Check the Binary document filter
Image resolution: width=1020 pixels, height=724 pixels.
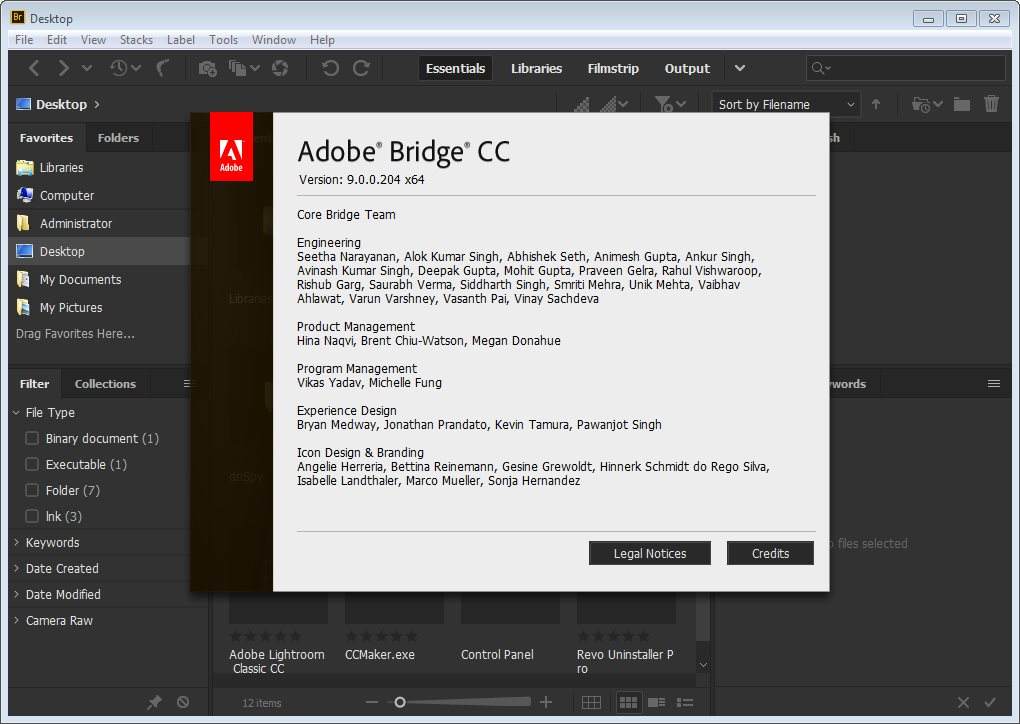pyautogui.click(x=31, y=438)
